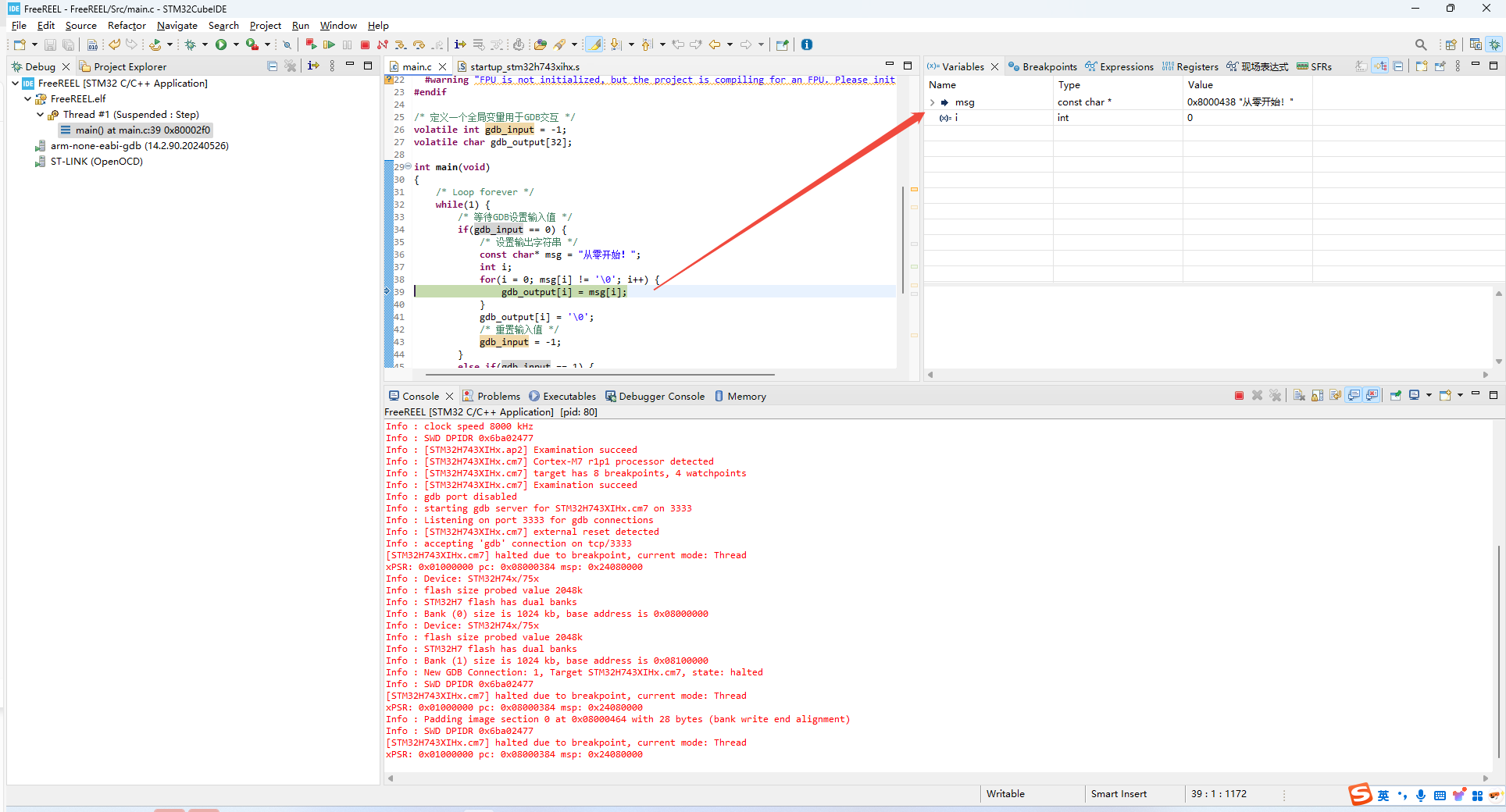Toggle Word Wrap in Console toolbar
This screenshot has height=812, width=1506.
coord(1336,396)
